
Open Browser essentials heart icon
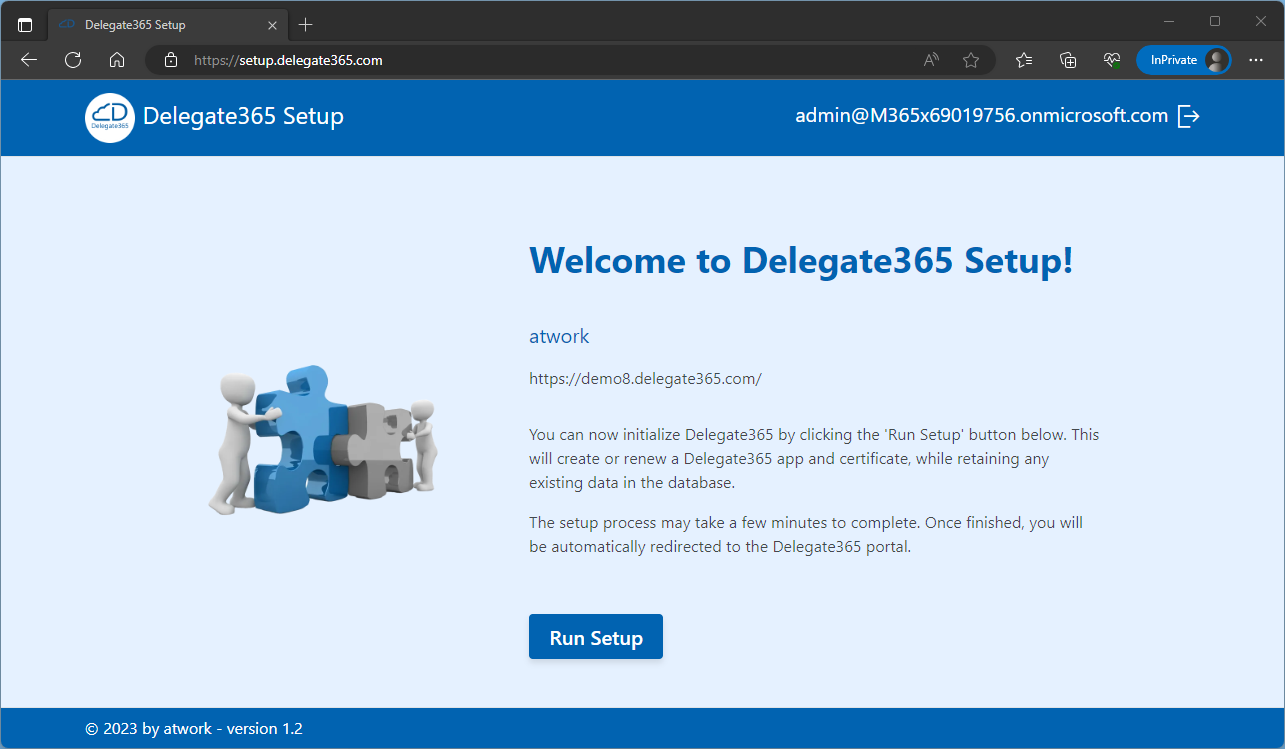click(x=1112, y=60)
